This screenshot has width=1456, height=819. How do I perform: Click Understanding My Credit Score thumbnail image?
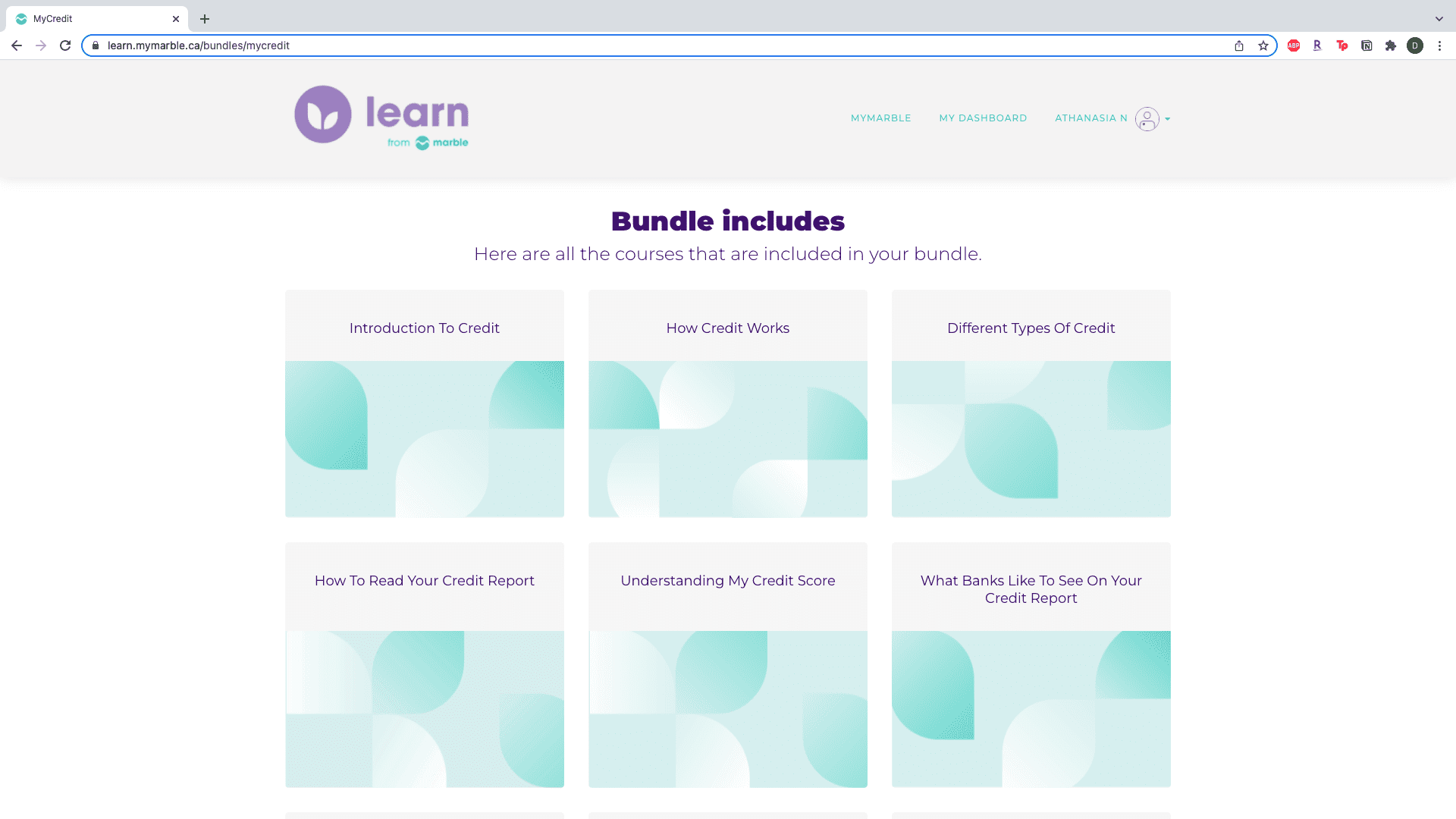pos(728,709)
